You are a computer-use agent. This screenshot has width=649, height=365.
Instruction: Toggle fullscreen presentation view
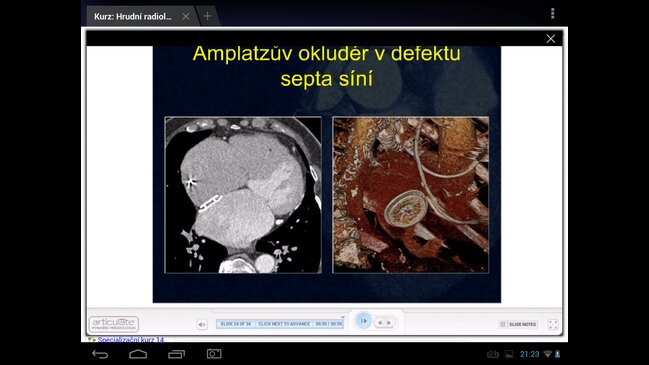pos(553,324)
